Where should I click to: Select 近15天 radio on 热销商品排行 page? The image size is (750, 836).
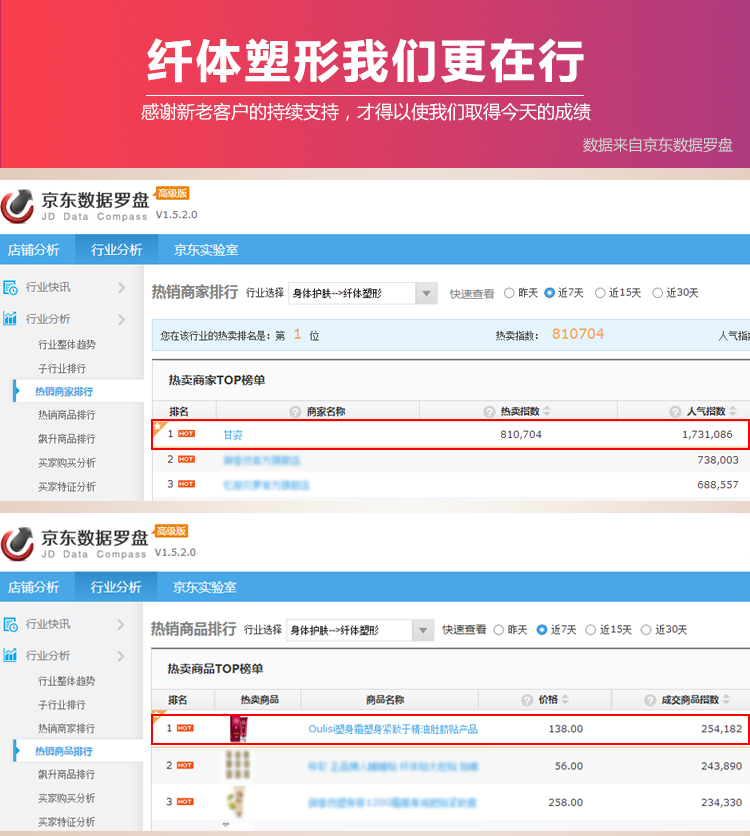pyautogui.click(x=591, y=630)
